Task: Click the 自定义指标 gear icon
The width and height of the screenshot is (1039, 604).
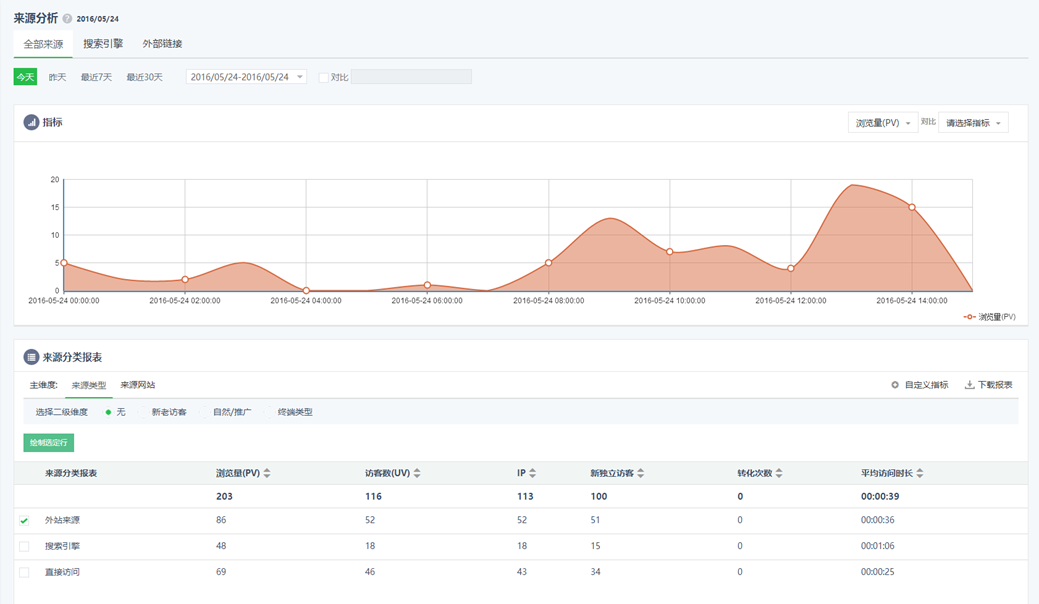Action: point(895,385)
